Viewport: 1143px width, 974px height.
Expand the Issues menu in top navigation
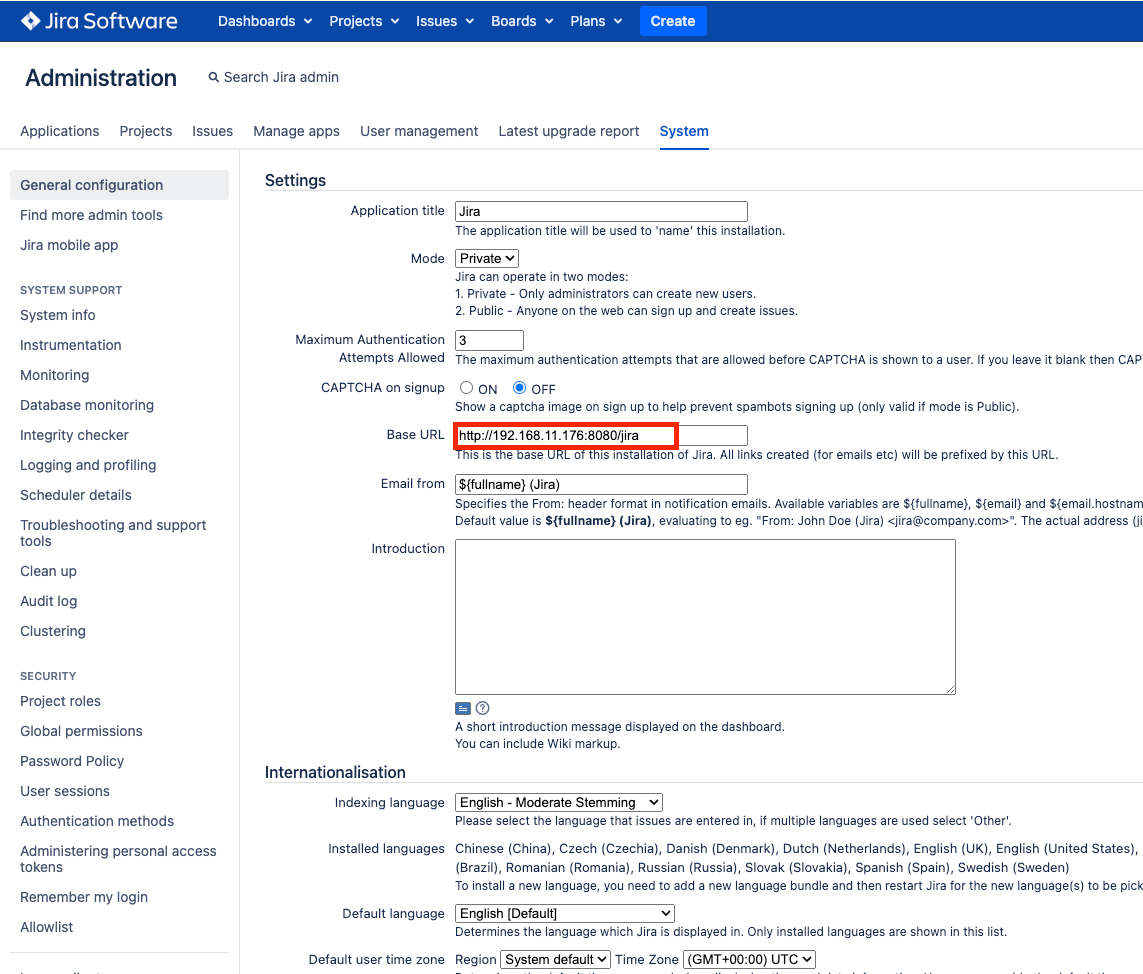point(445,21)
